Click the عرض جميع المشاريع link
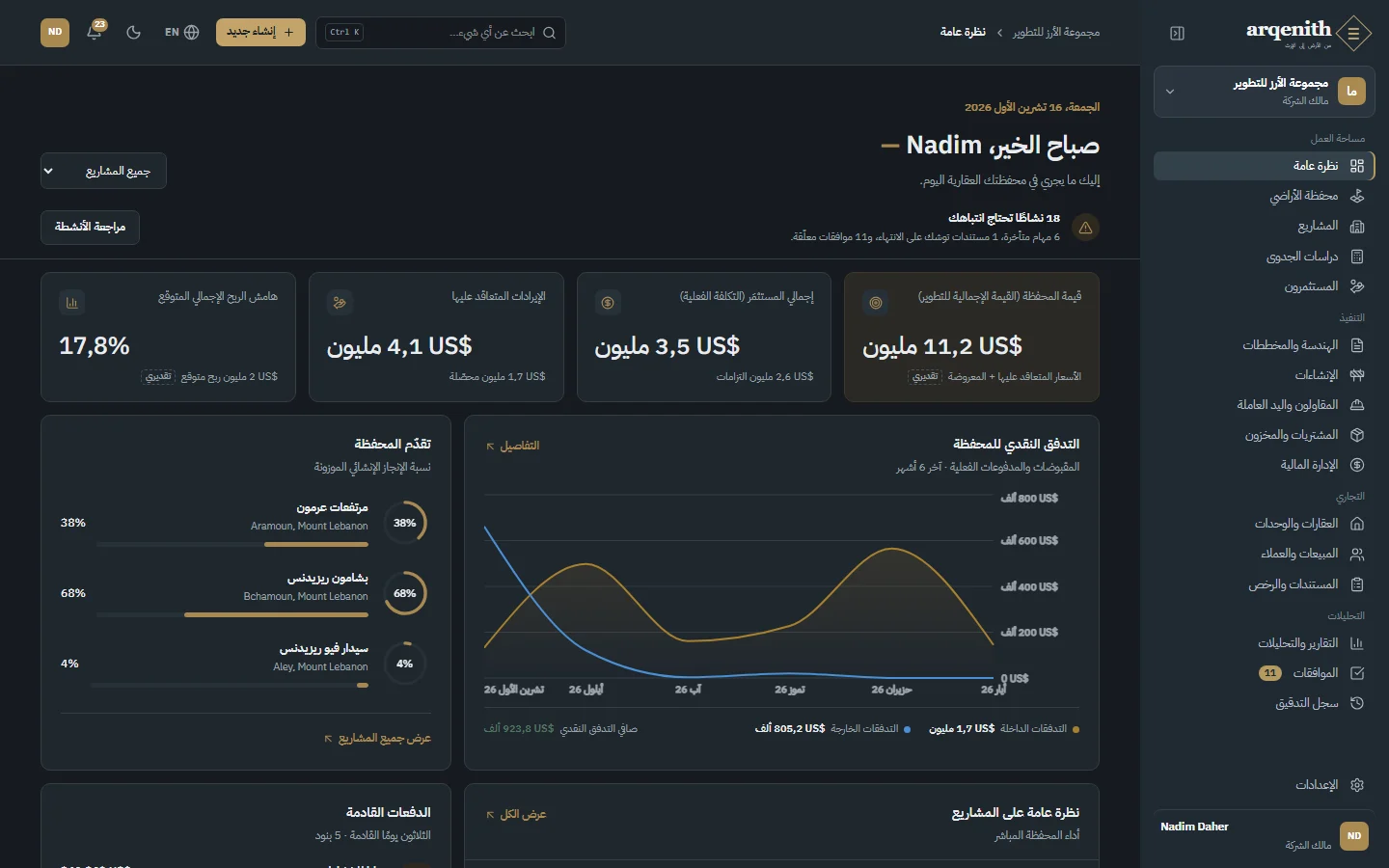 [x=378, y=738]
